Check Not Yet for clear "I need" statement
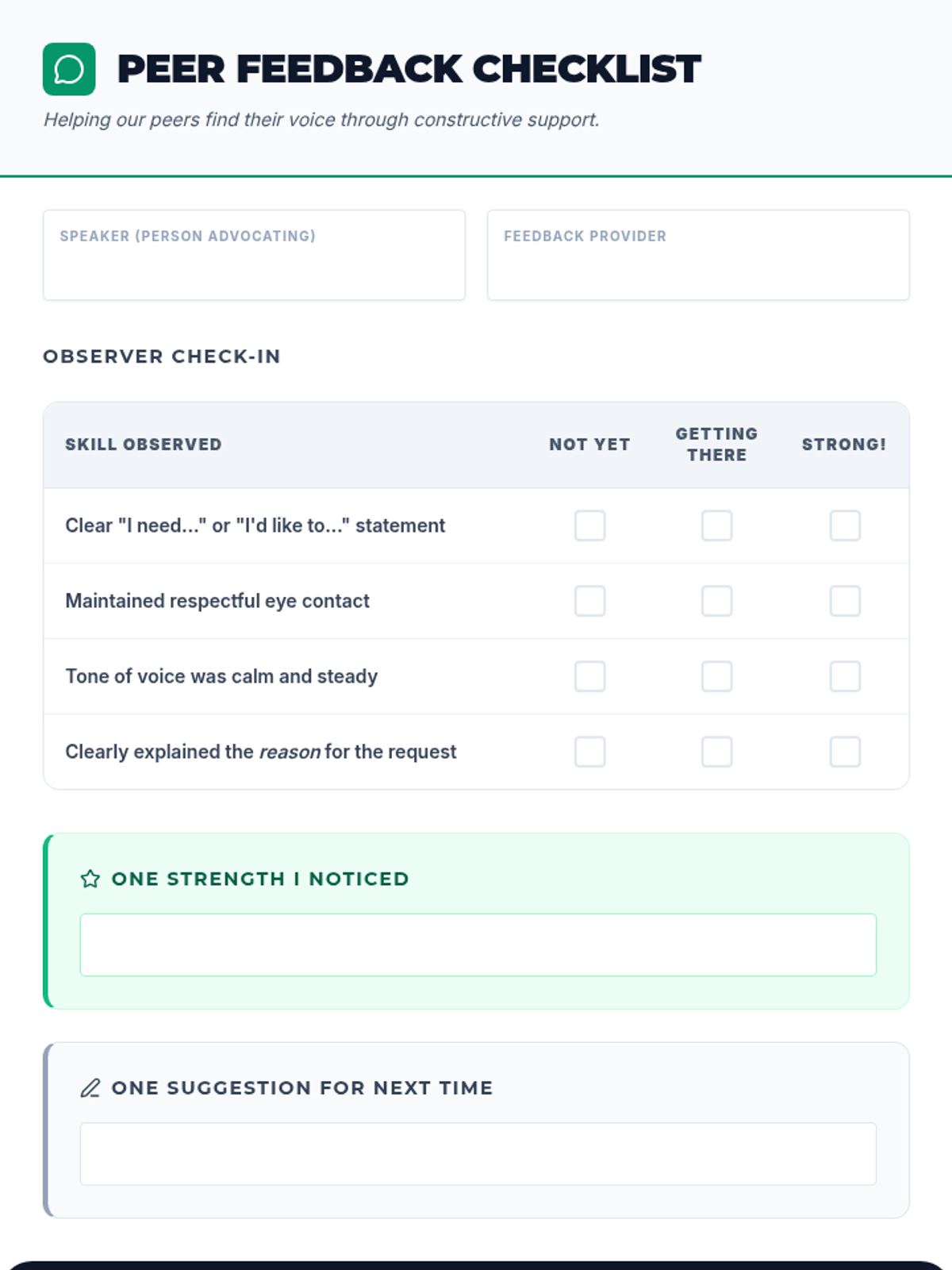This screenshot has height=1270, width=952. point(589,525)
